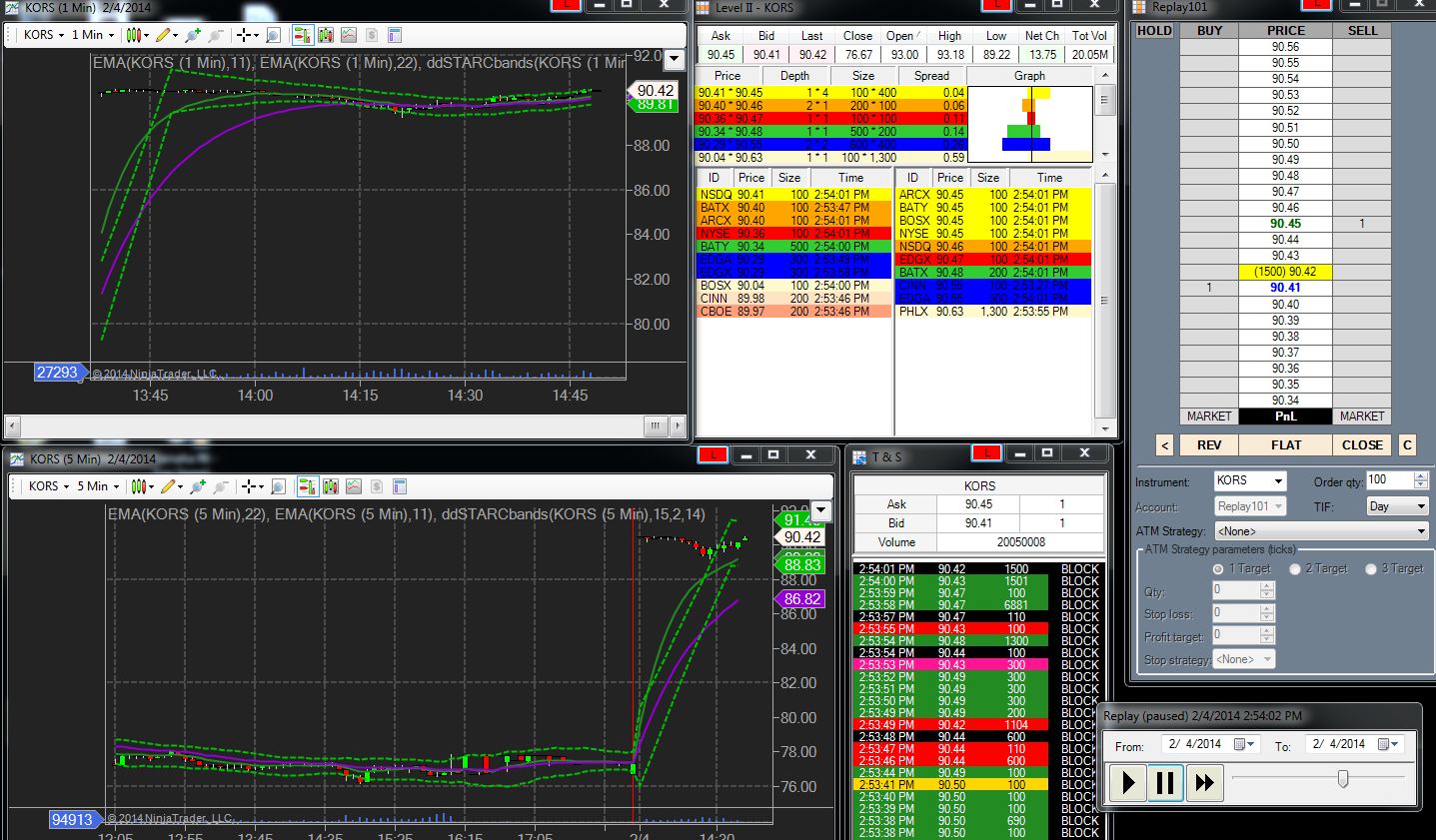Image resolution: width=1436 pixels, height=840 pixels.
Task: Zoom in on the KORS 5 Min chart
Action: [x=198, y=486]
